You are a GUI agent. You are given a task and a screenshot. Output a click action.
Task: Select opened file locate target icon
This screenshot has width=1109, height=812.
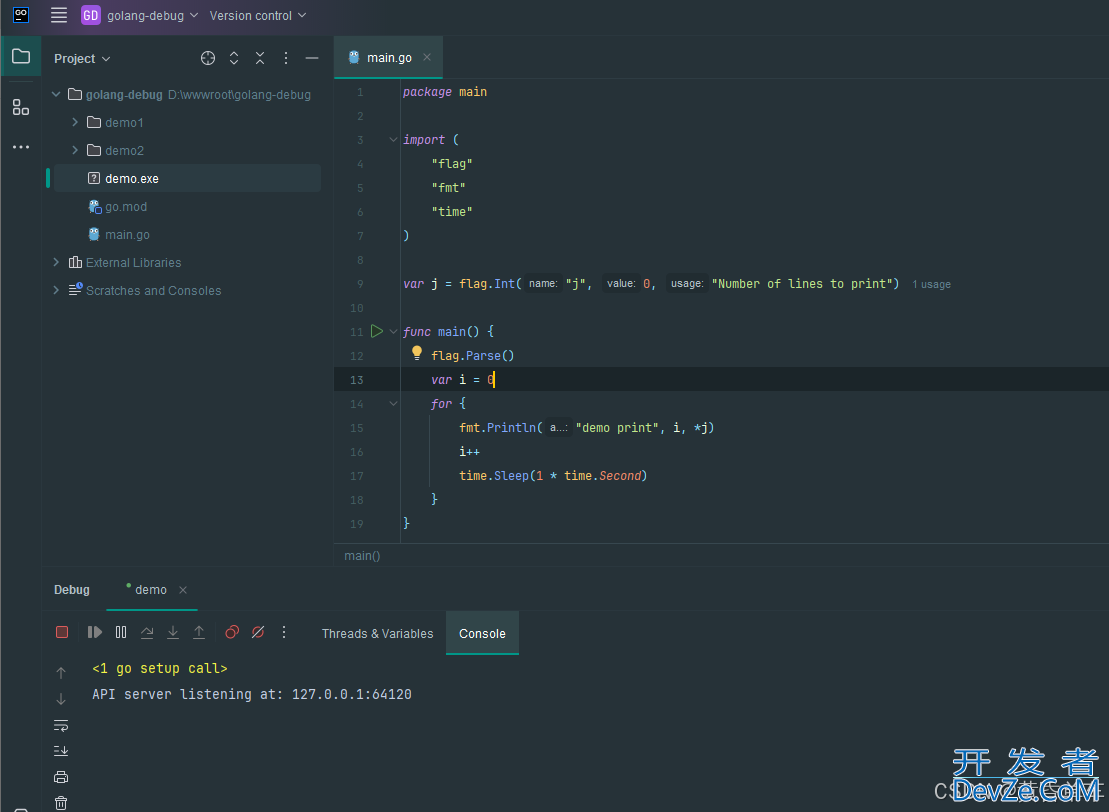coord(207,59)
